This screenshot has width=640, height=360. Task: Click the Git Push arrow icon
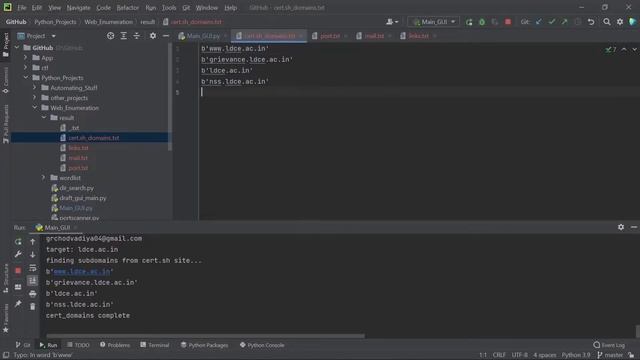tap(564, 22)
